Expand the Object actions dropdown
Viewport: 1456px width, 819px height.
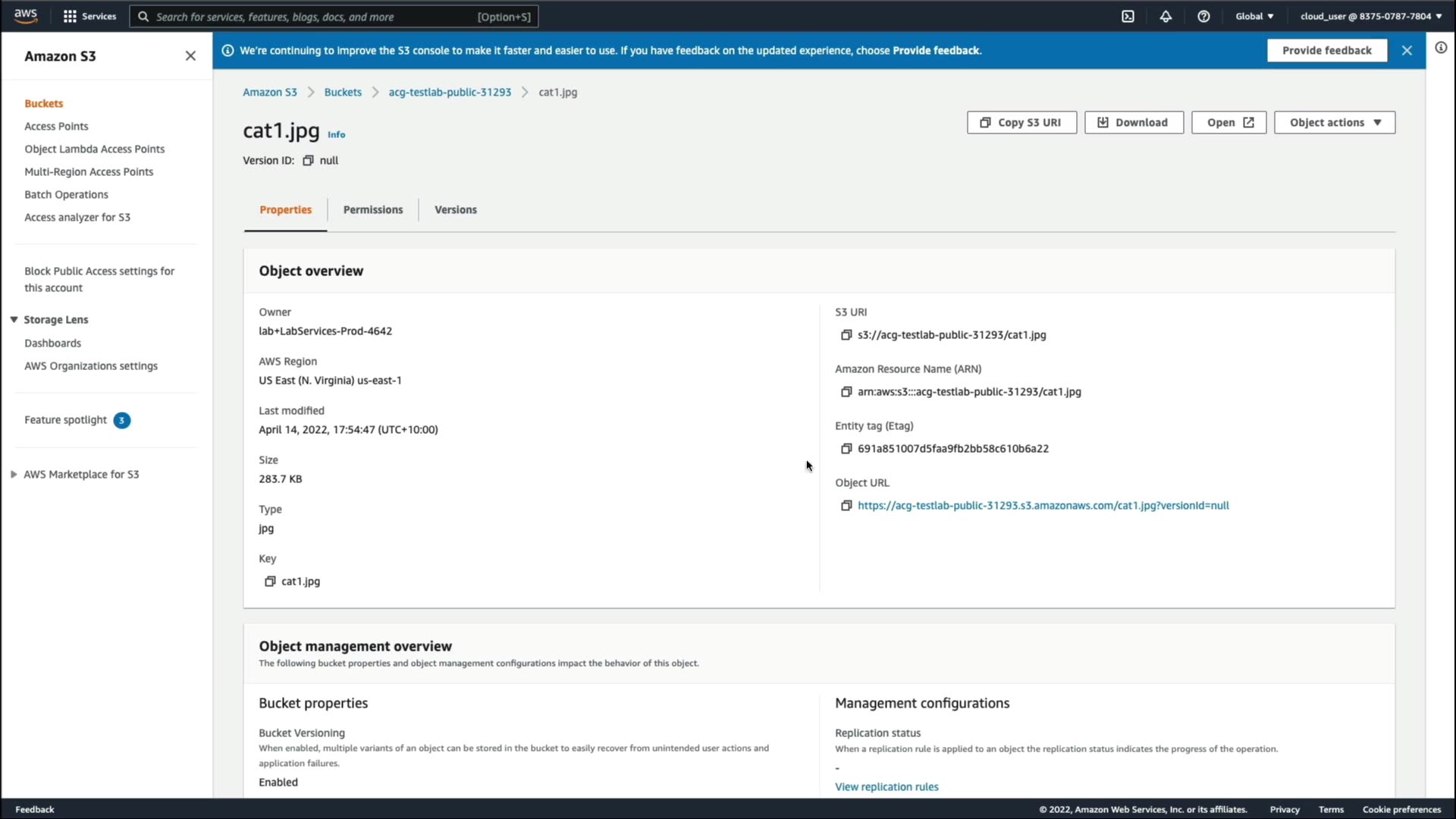pos(1334,122)
